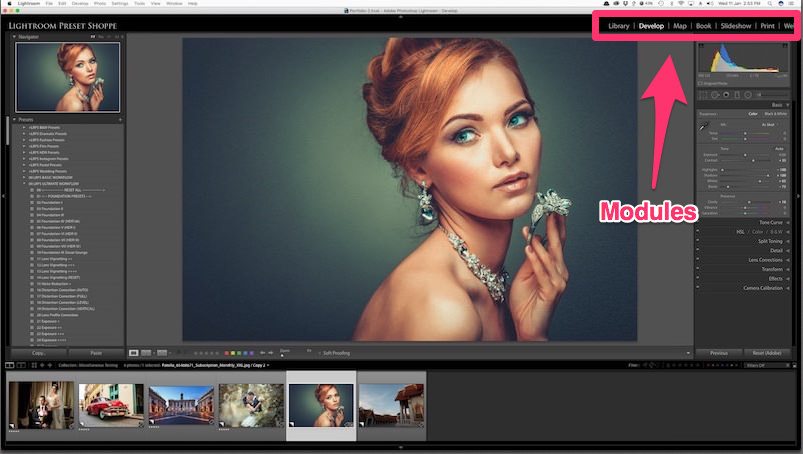Show Grid view icon in filmstrip bar
Image resolution: width=803 pixels, height=454 pixels.
34,365
